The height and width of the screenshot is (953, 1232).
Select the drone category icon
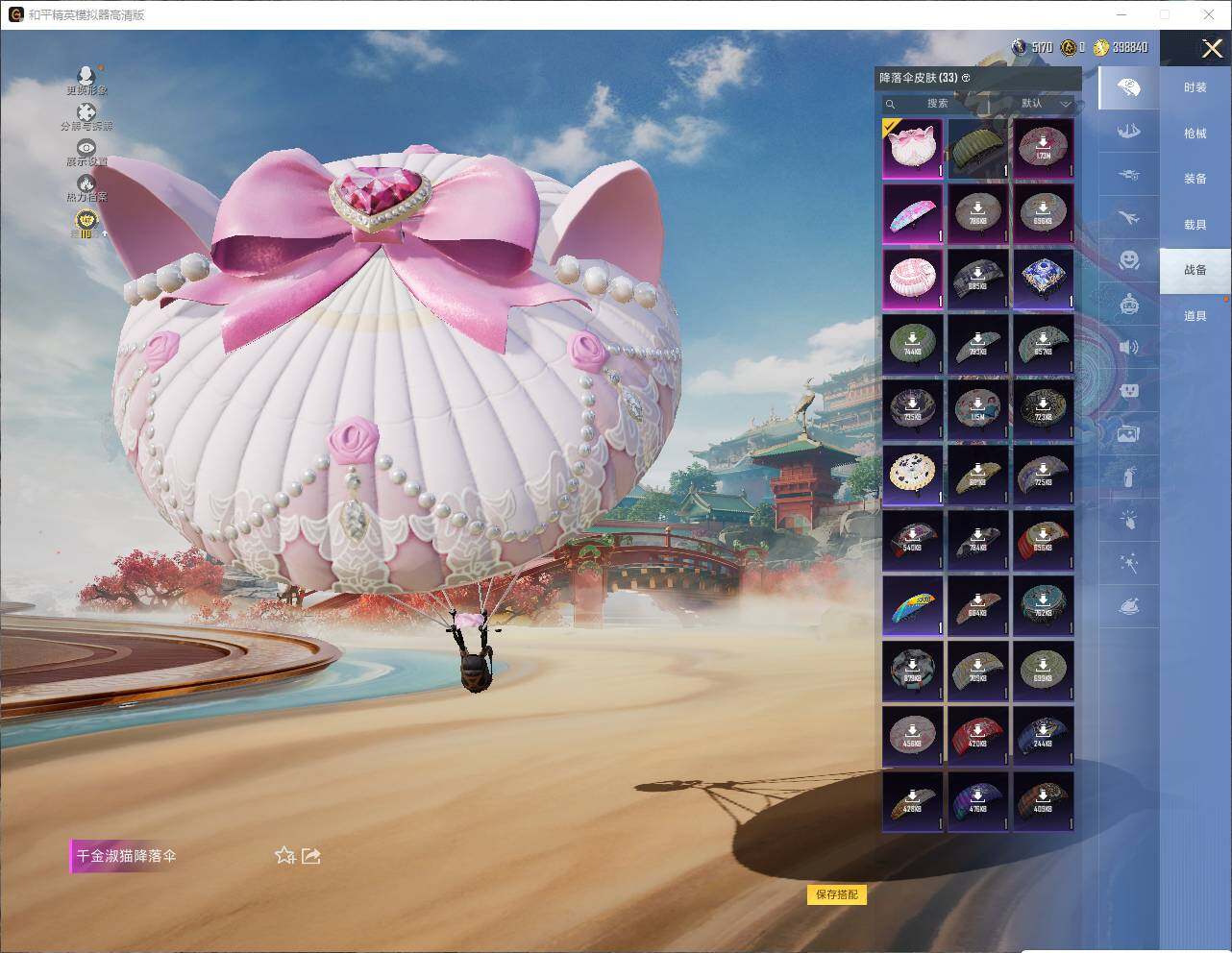pos(1129,175)
